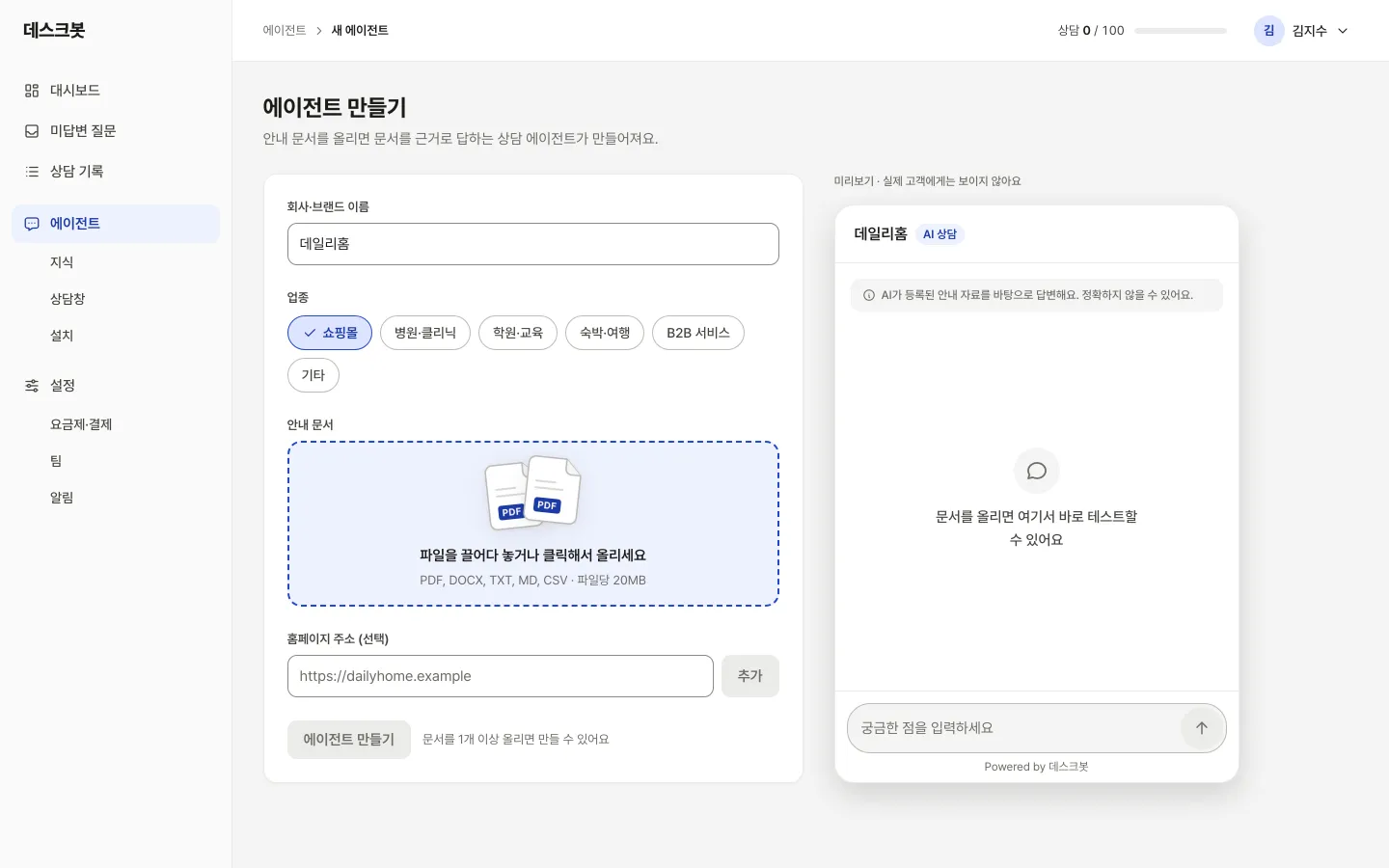Click the sliders icon beside 설정
This screenshot has width=1389, height=868.
pos(32,386)
